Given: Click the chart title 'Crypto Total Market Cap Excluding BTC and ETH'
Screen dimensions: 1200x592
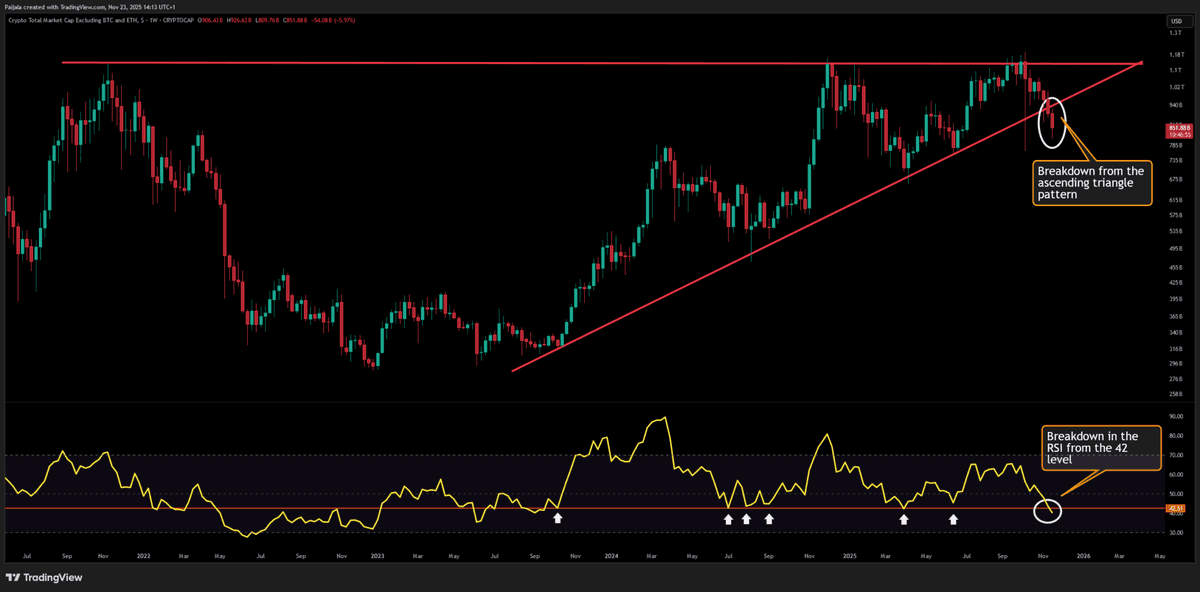Looking at the screenshot, I should point(72,20).
